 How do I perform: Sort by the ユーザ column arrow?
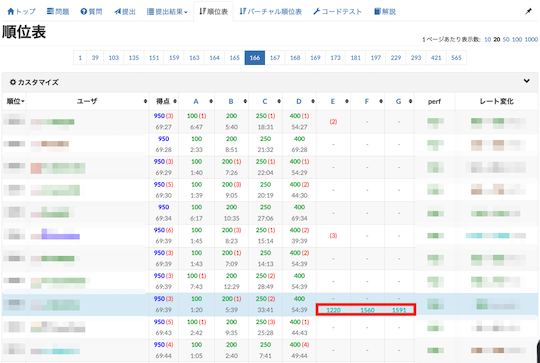[145, 101]
